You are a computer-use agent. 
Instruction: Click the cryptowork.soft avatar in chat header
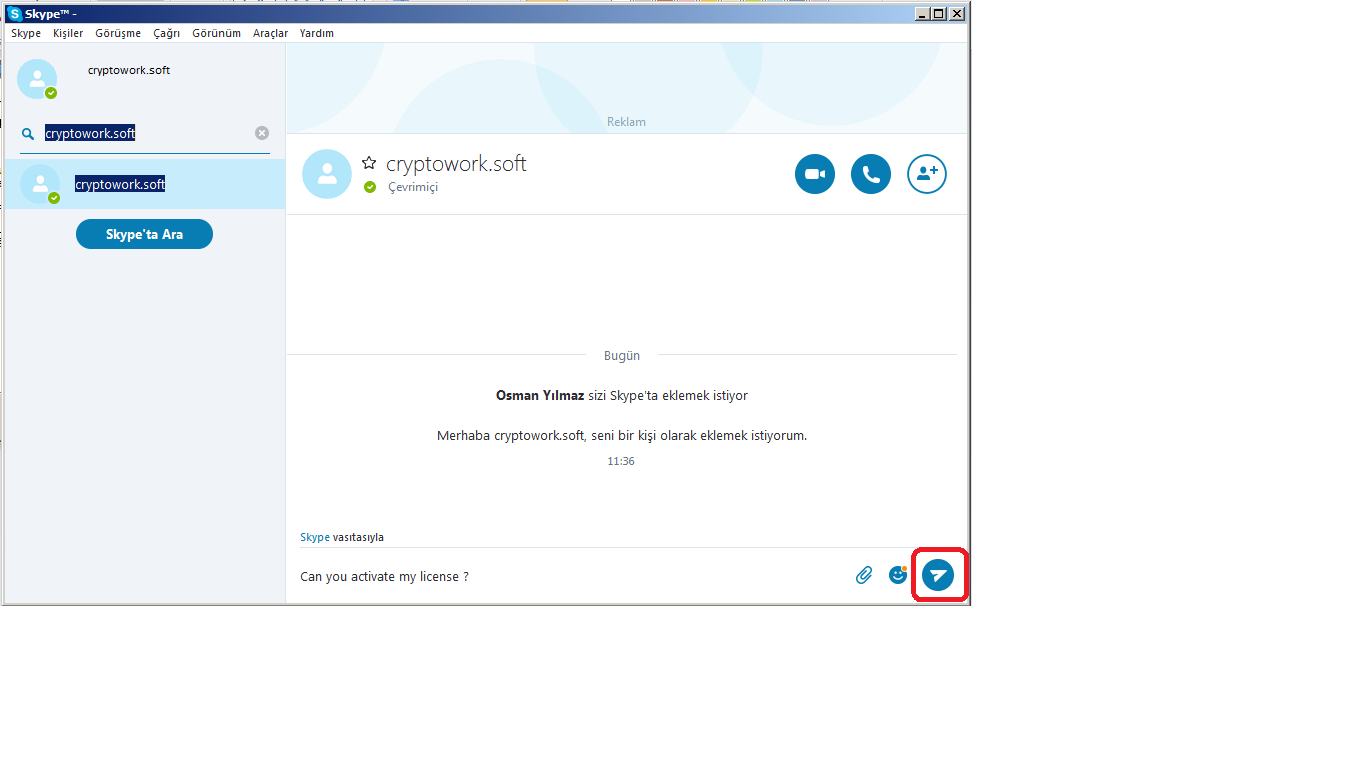pos(327,174)
